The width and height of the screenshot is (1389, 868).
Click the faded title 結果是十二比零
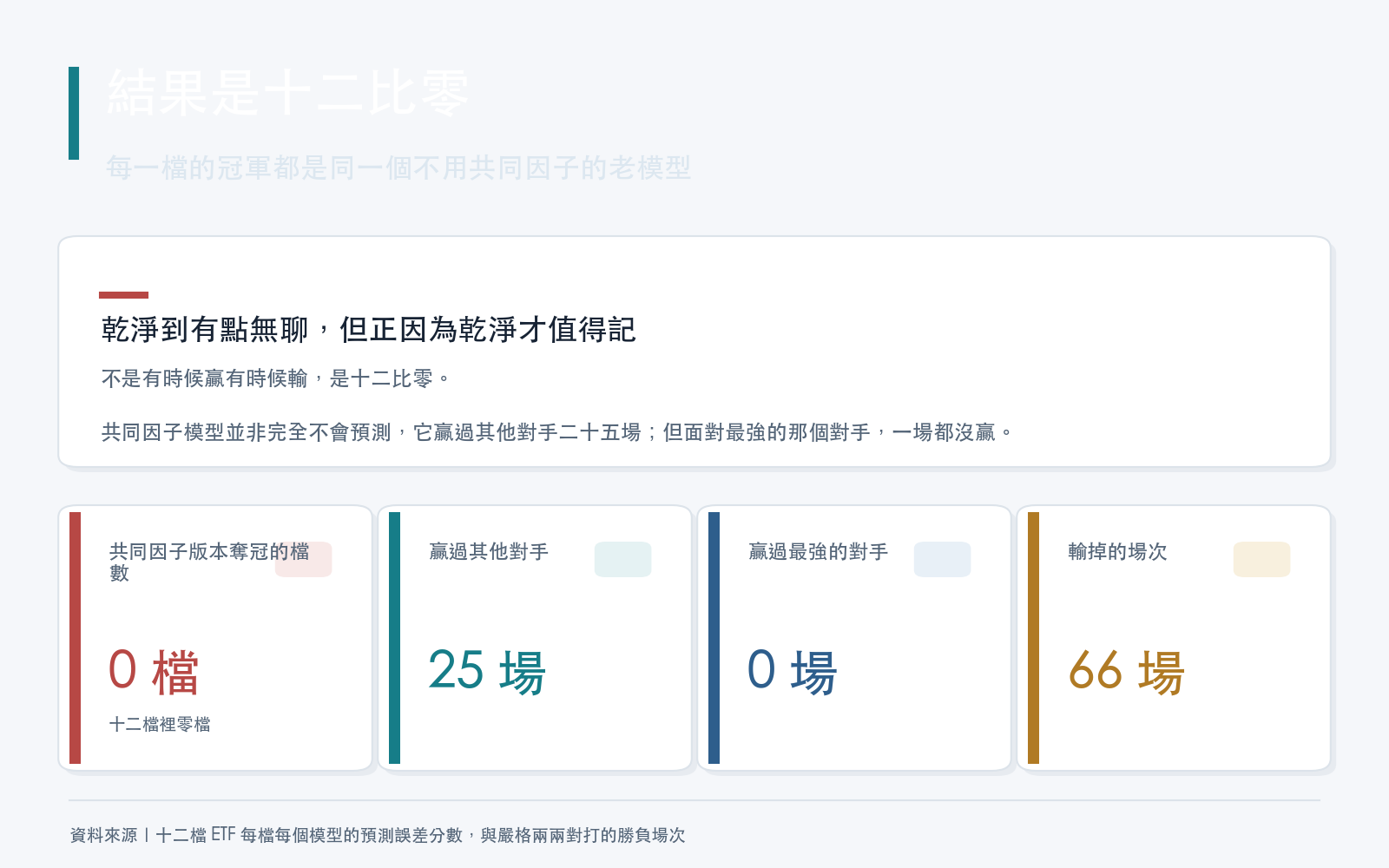coord(287,93)
